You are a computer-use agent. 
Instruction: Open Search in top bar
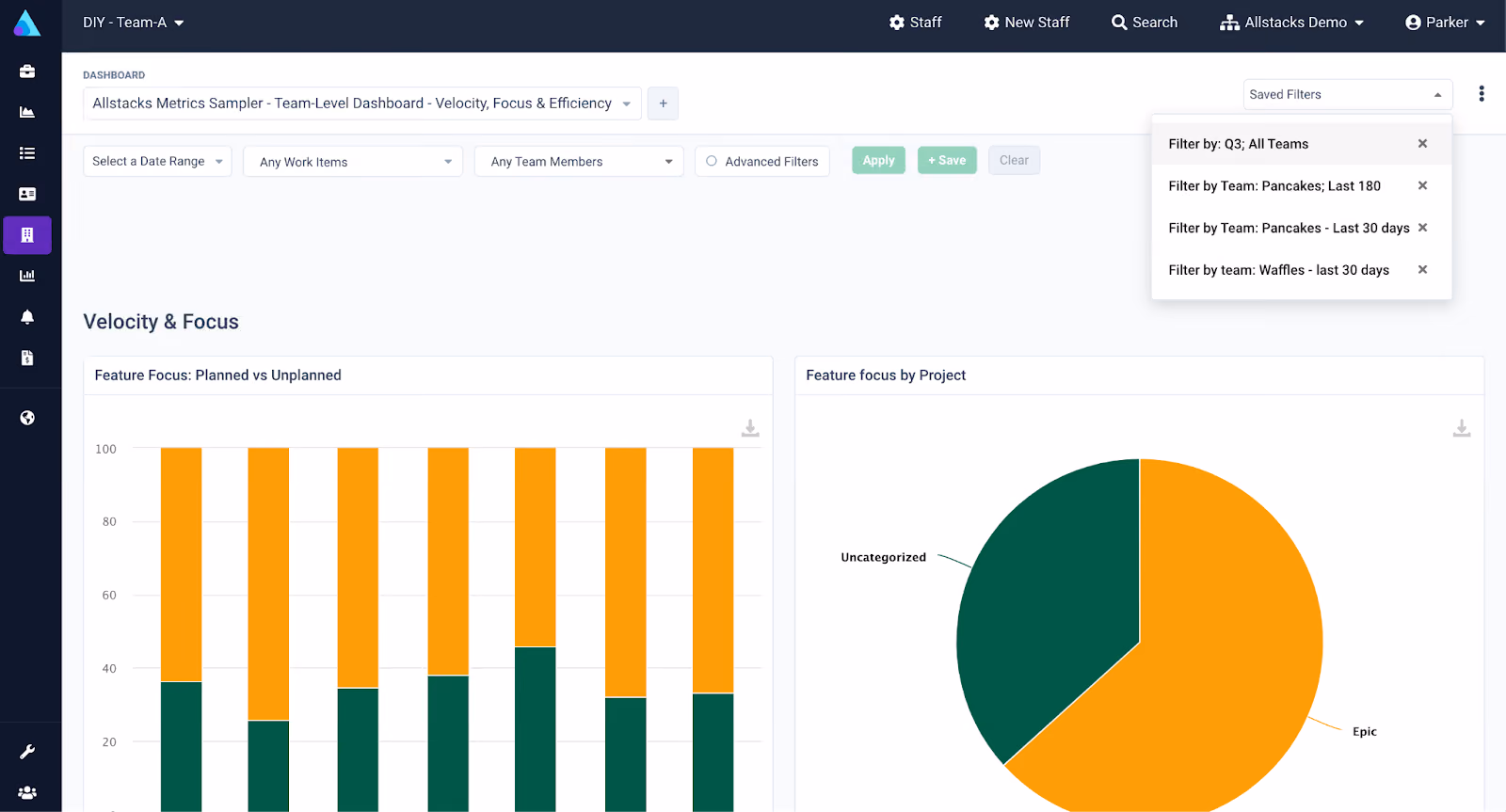click(x=1145, y=23)
